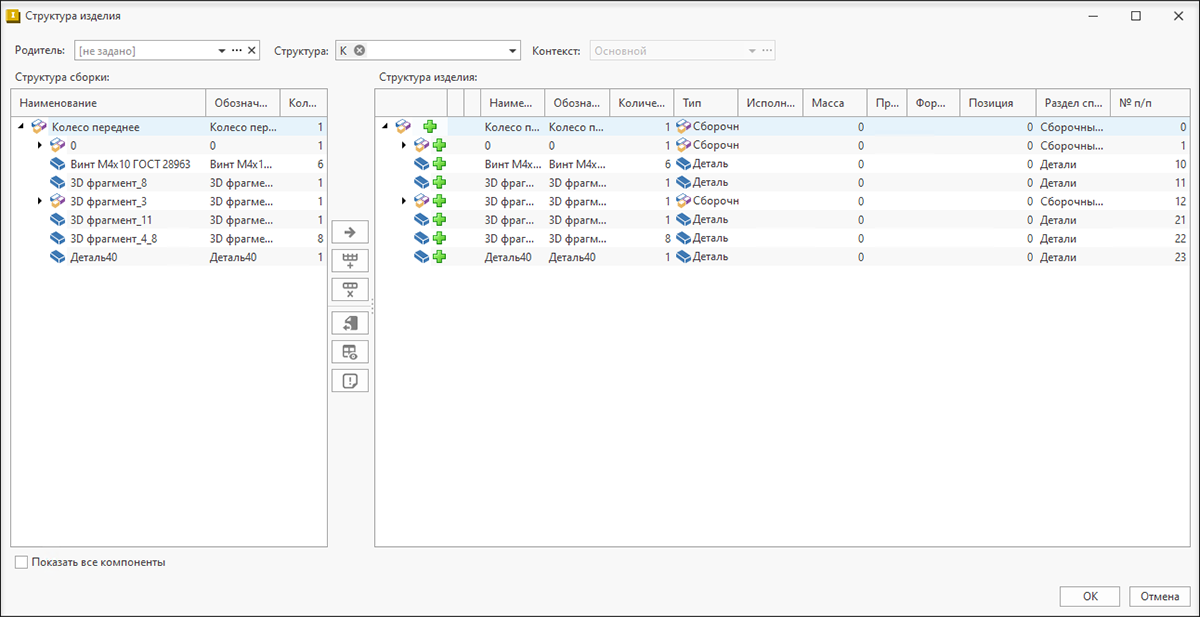Viewport: 1200px width, 617px height.
Task: Remove the K tag from Структура field
Action: 360,50
